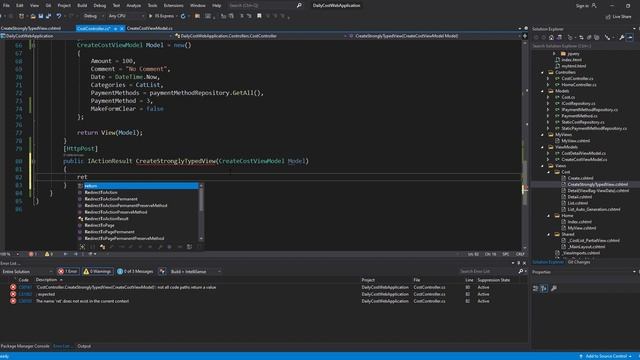This screenshot has height=360, width=640.
Task: Click Collapse All icon in Solution Explorer
Action: click(589, 37)
